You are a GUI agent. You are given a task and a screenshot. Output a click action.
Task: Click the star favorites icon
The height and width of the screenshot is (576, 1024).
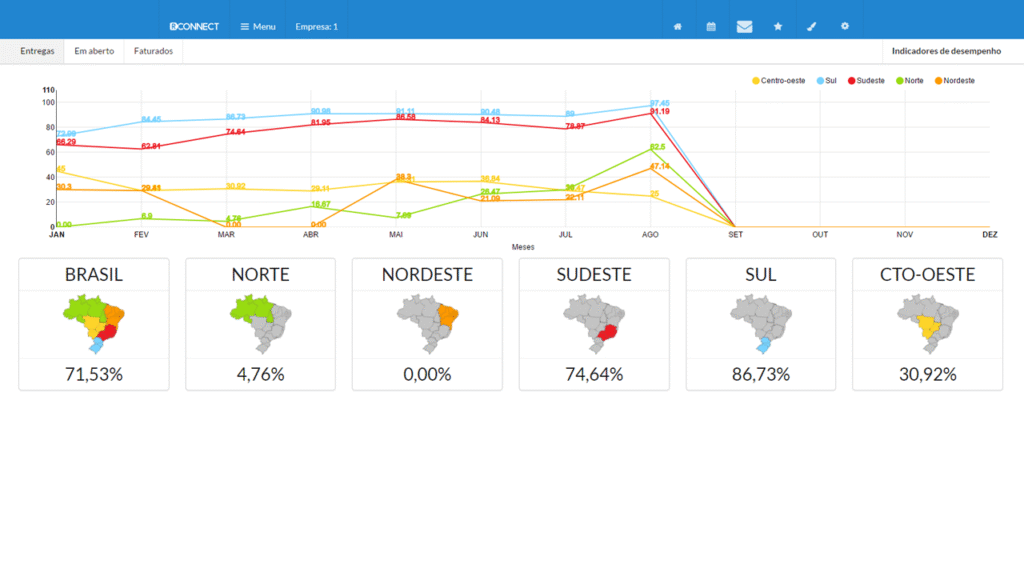tap(778, 26)
